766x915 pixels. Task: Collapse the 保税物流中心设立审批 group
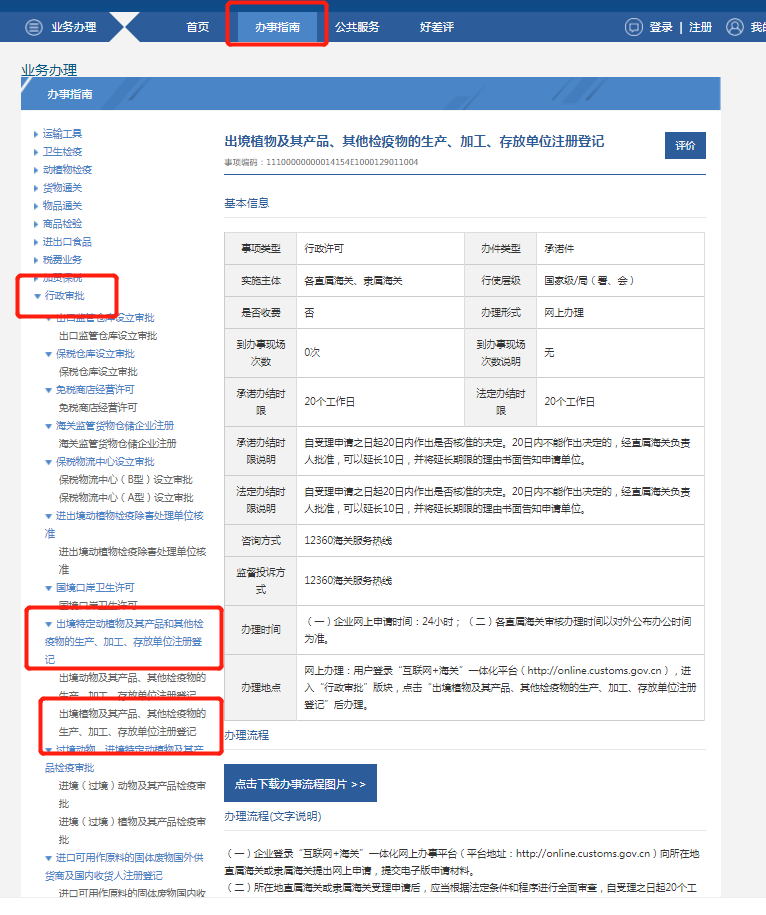48,462
